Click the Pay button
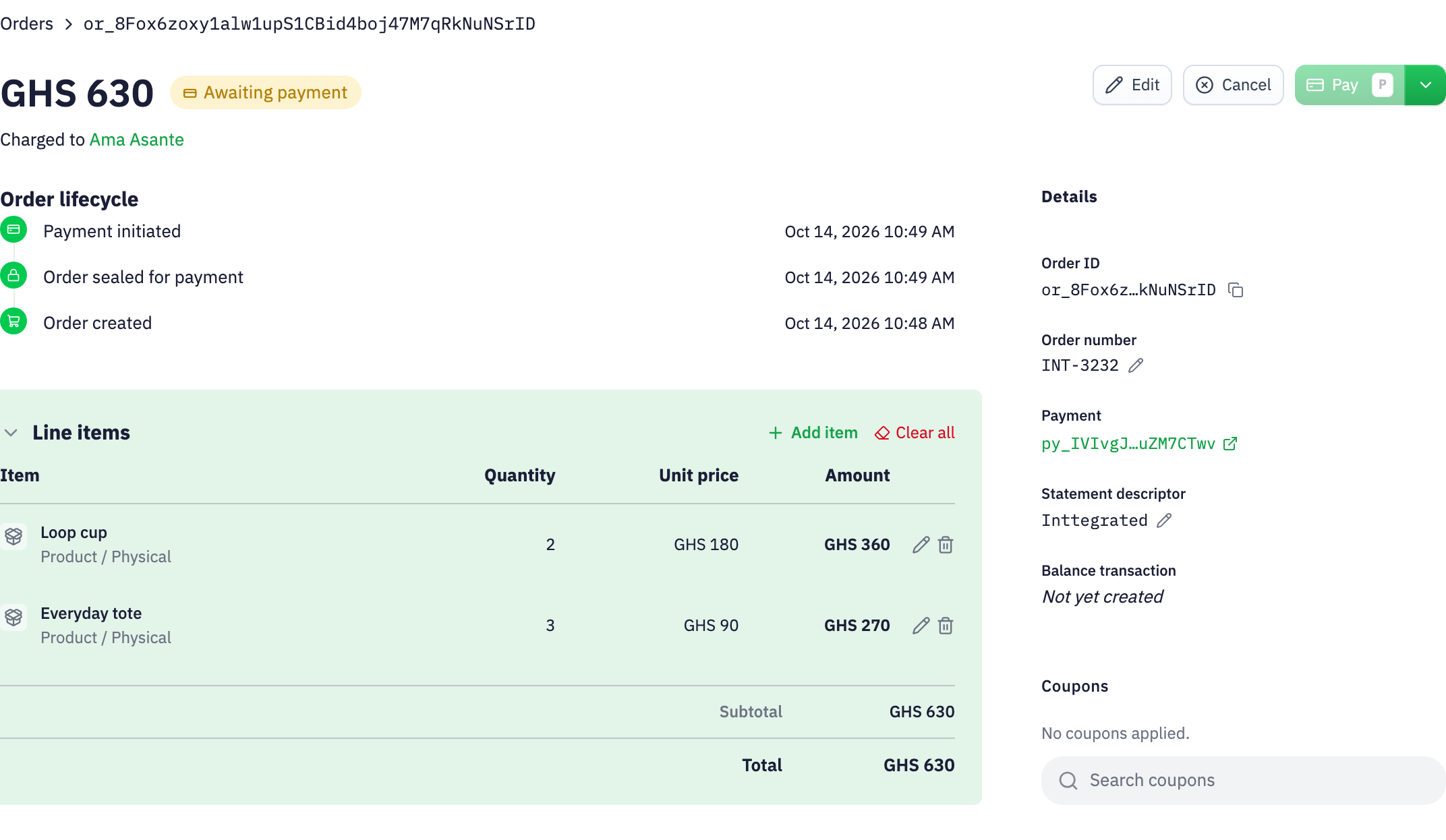This screenshot has height=840, width=1446. click(x=1350, y=85)
